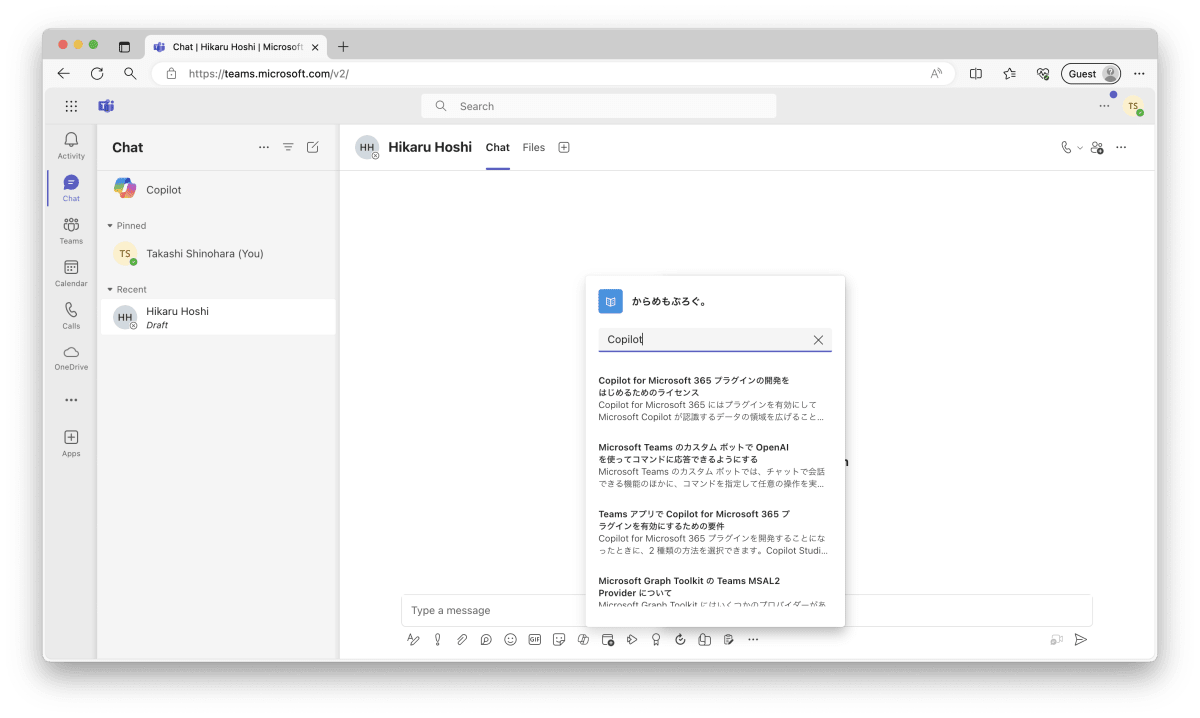Click the からめもぶろぐ app icon
Viewport: 1200px width, 718px height.
610,301
